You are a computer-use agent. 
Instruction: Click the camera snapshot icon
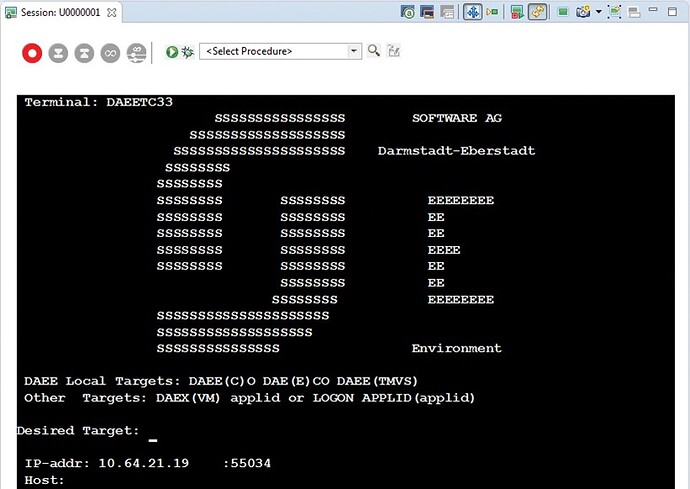583,12
